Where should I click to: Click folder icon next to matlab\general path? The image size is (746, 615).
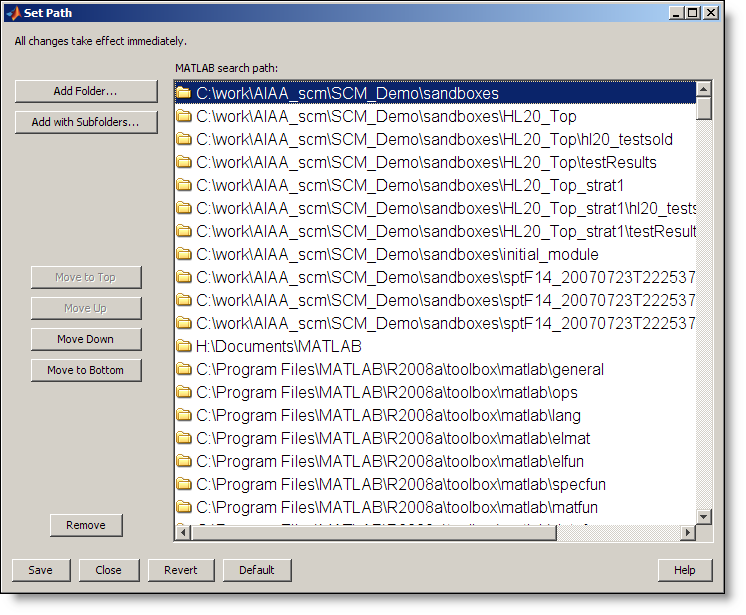coord(184,369)
